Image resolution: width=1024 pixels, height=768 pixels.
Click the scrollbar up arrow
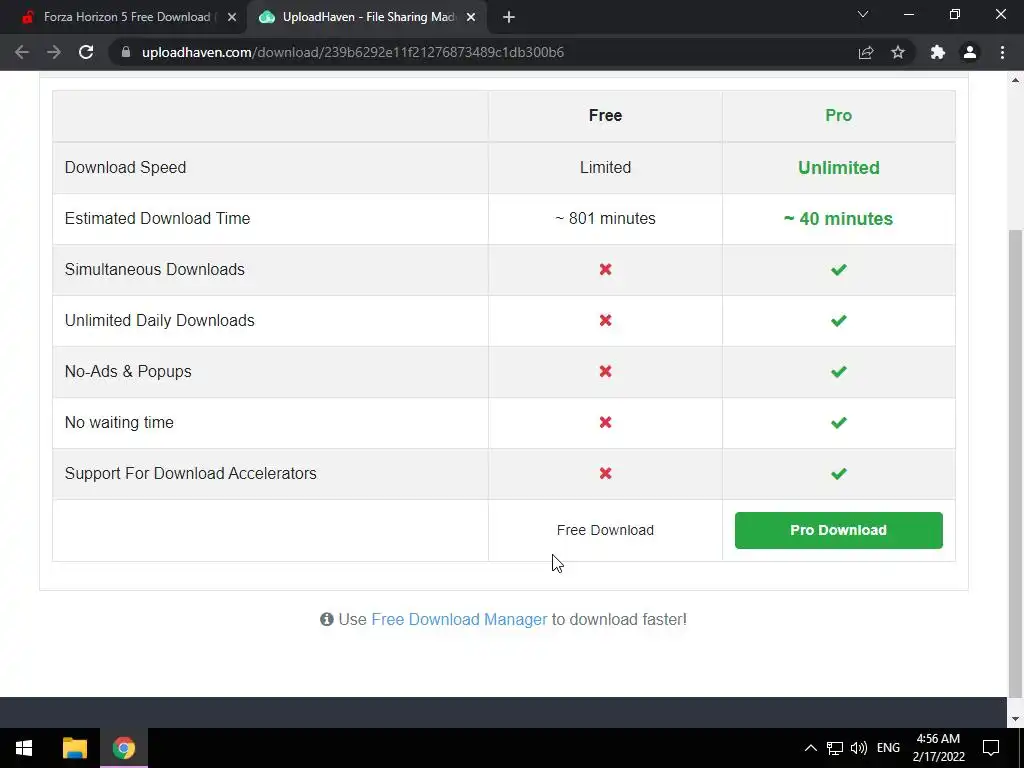click(1016, 80)
